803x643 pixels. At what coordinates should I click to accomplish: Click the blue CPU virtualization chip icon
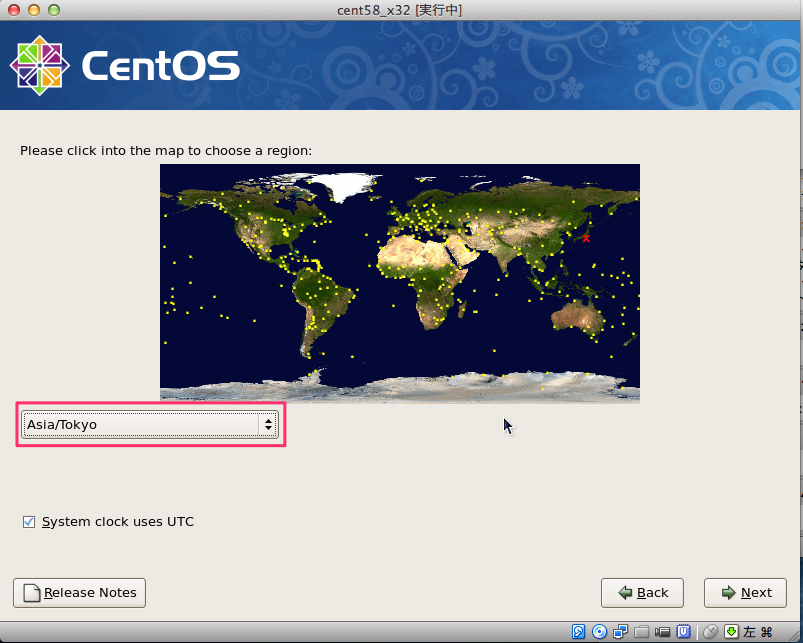[x=683, y=632]
